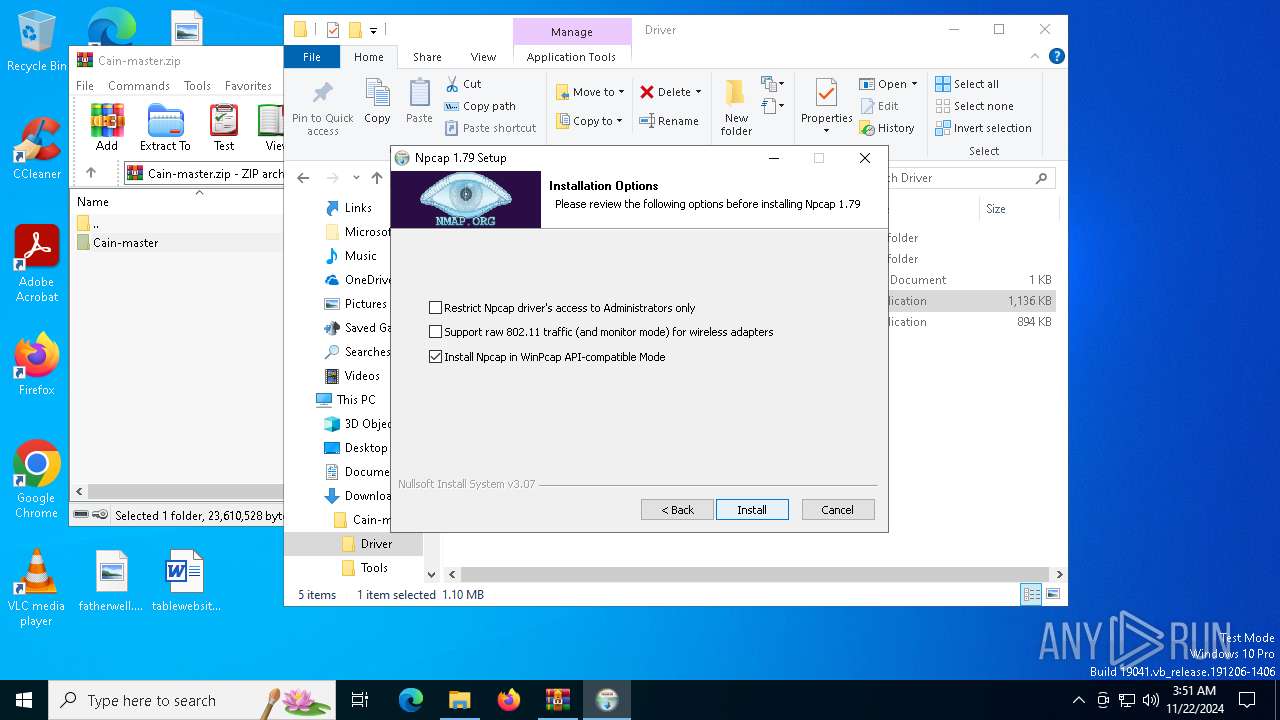The height and width of the screenshot is (720, 1280).
Task: Click WinRAR Add toolbar icon
Action: tap(107, 128)
